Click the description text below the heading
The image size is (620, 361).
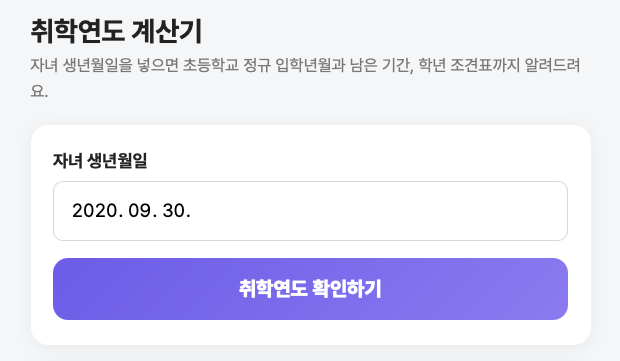305,78
